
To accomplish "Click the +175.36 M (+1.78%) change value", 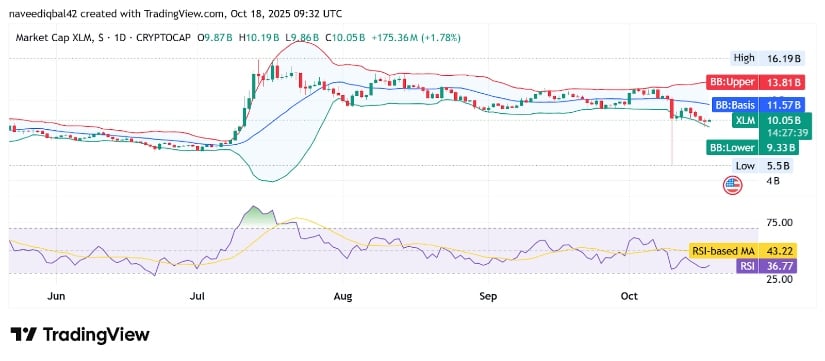I will point(416,38).
